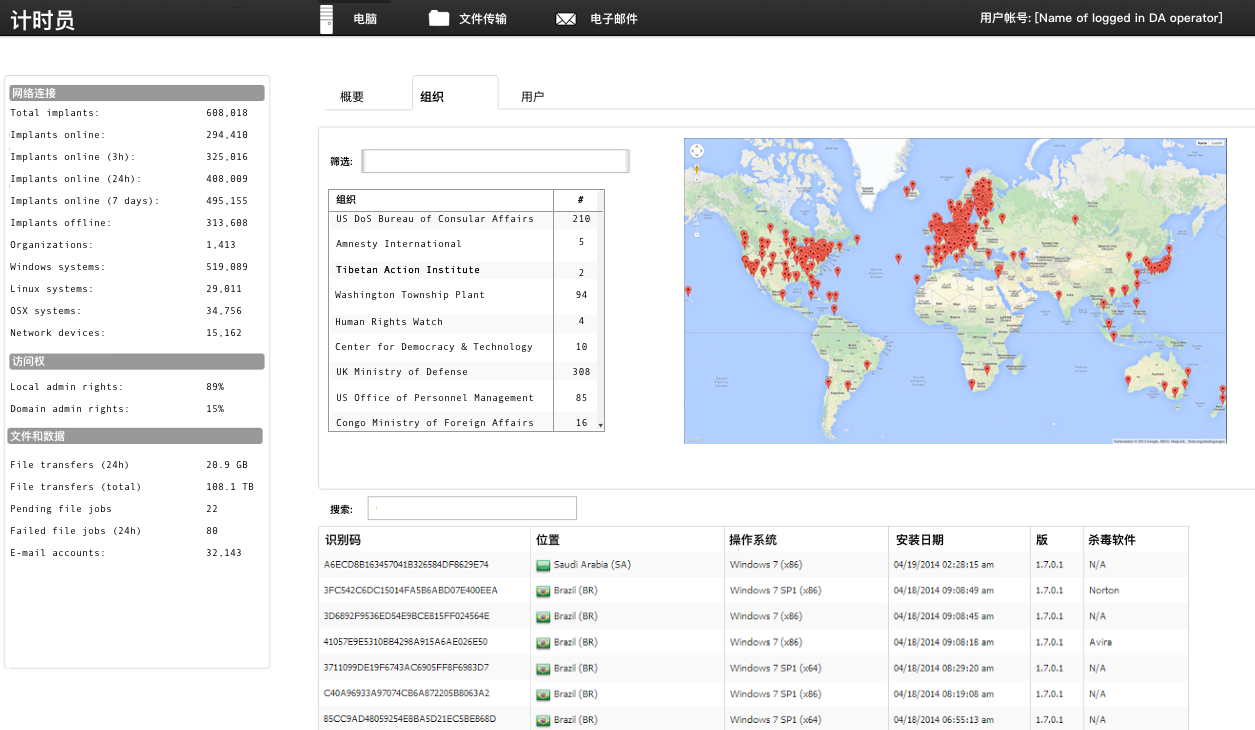Click Brazil flag in row 3FC542C6DC15014FA5B6ABD07E400EEA
The width and height of the screenshot is (1255, 730).
[x=543, y=591]
